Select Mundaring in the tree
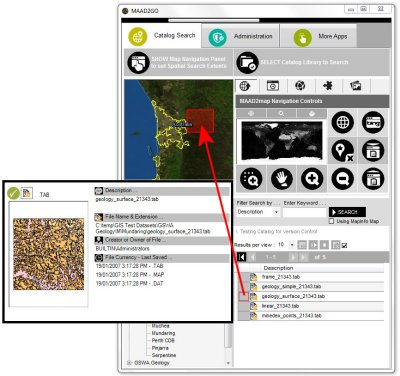 pos(163,333)
